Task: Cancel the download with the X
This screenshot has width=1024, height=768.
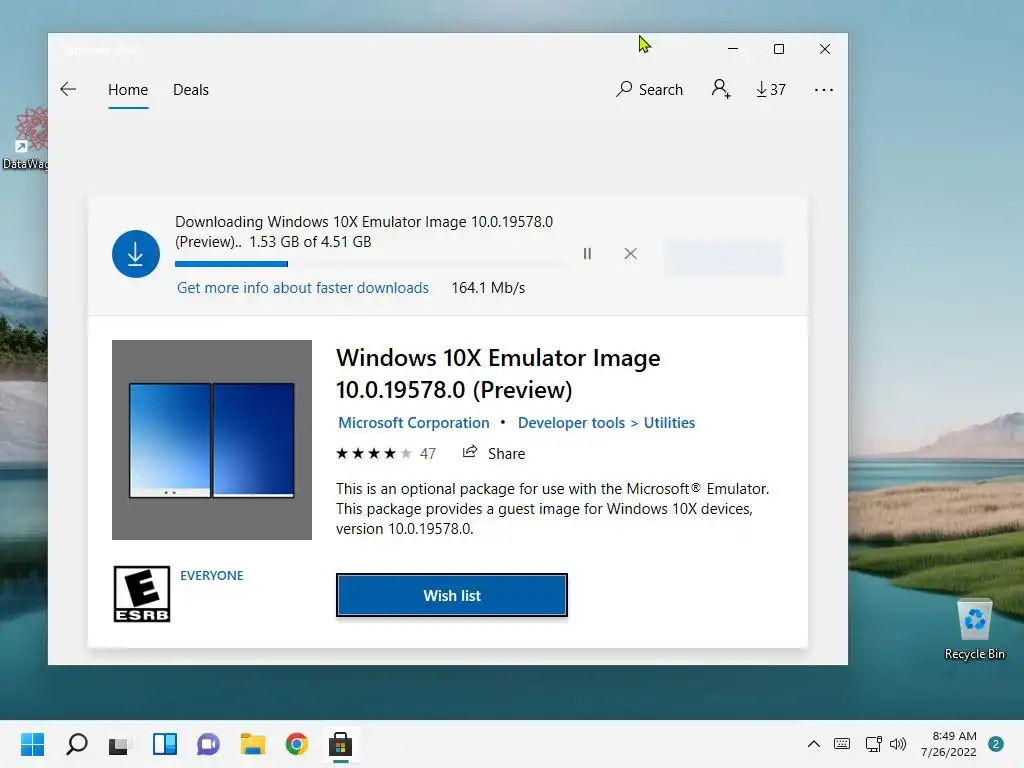Action: tap(630, 253)
